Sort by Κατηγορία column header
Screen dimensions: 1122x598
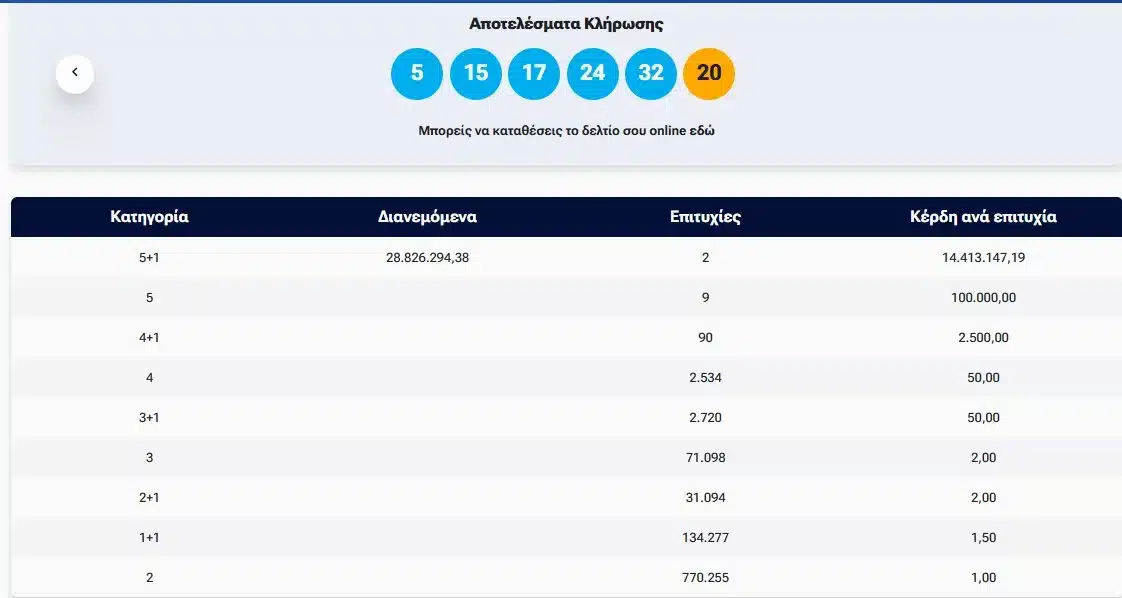pos(149,217)
